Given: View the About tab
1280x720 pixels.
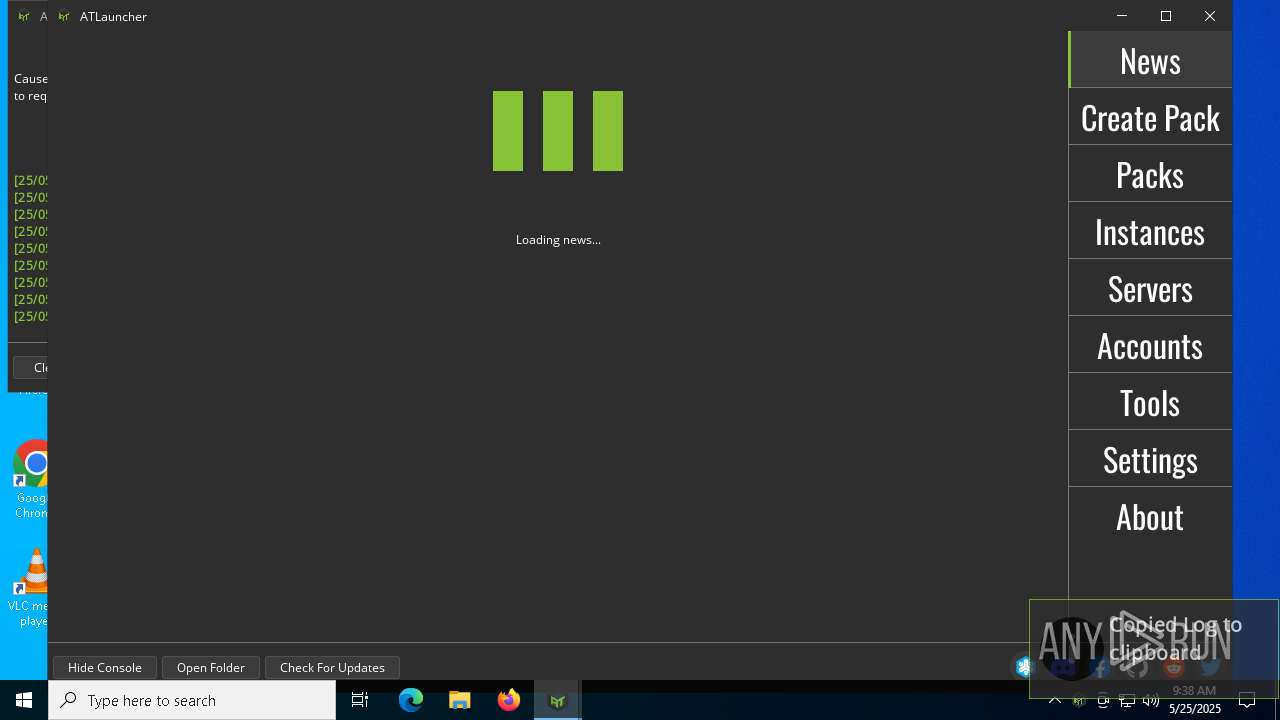Looking at the screenshot, I should (1150, 516).
